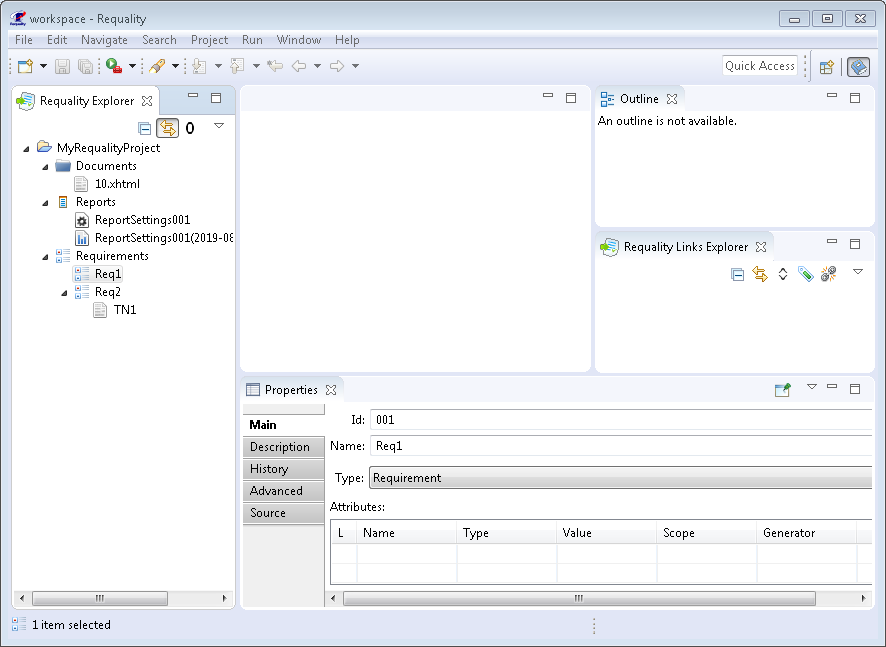This screenshot has width=886, height=647.
Task: Click the Save floppy disk icon
Action: point(62,66)
